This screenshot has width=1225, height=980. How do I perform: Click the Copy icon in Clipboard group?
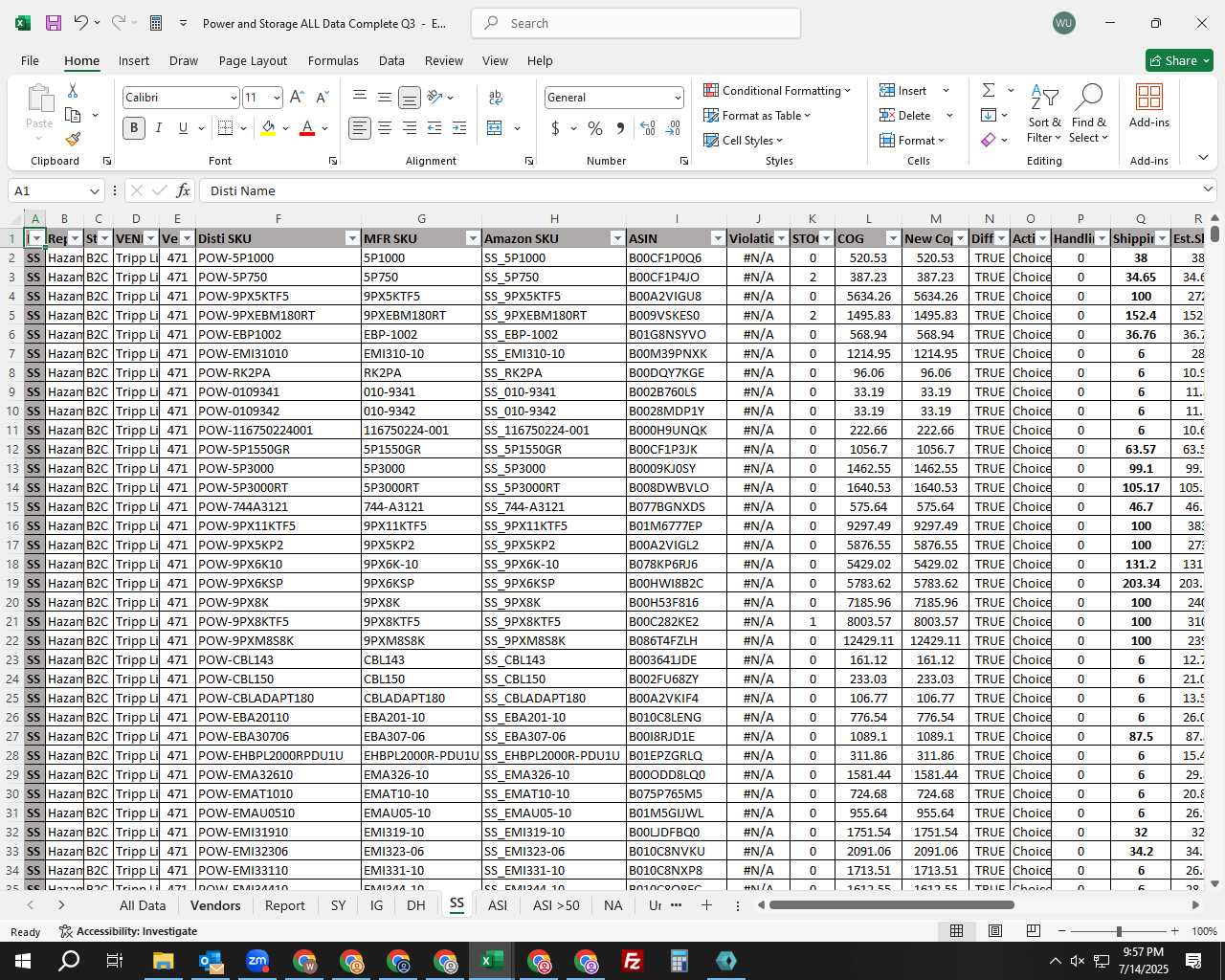click(x=73, y=115)
